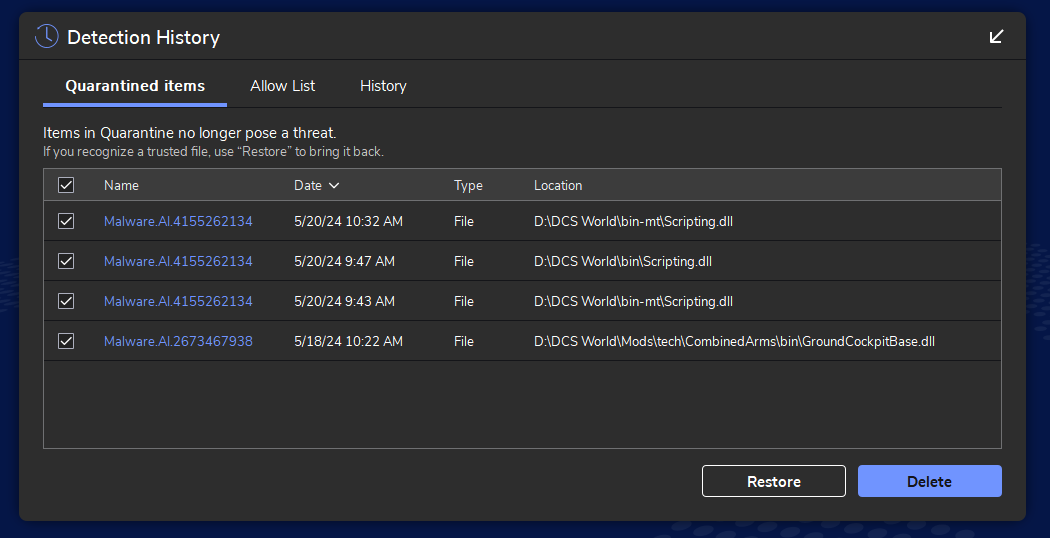Click the Detection History clock icon
This screenshot has height=538, width=1050.
(47, 36)
